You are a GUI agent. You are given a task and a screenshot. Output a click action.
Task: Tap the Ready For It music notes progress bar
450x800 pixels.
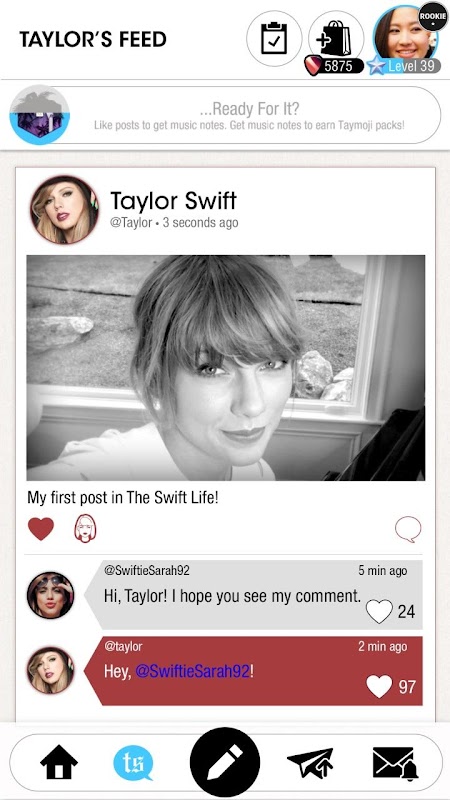point(225,115)
